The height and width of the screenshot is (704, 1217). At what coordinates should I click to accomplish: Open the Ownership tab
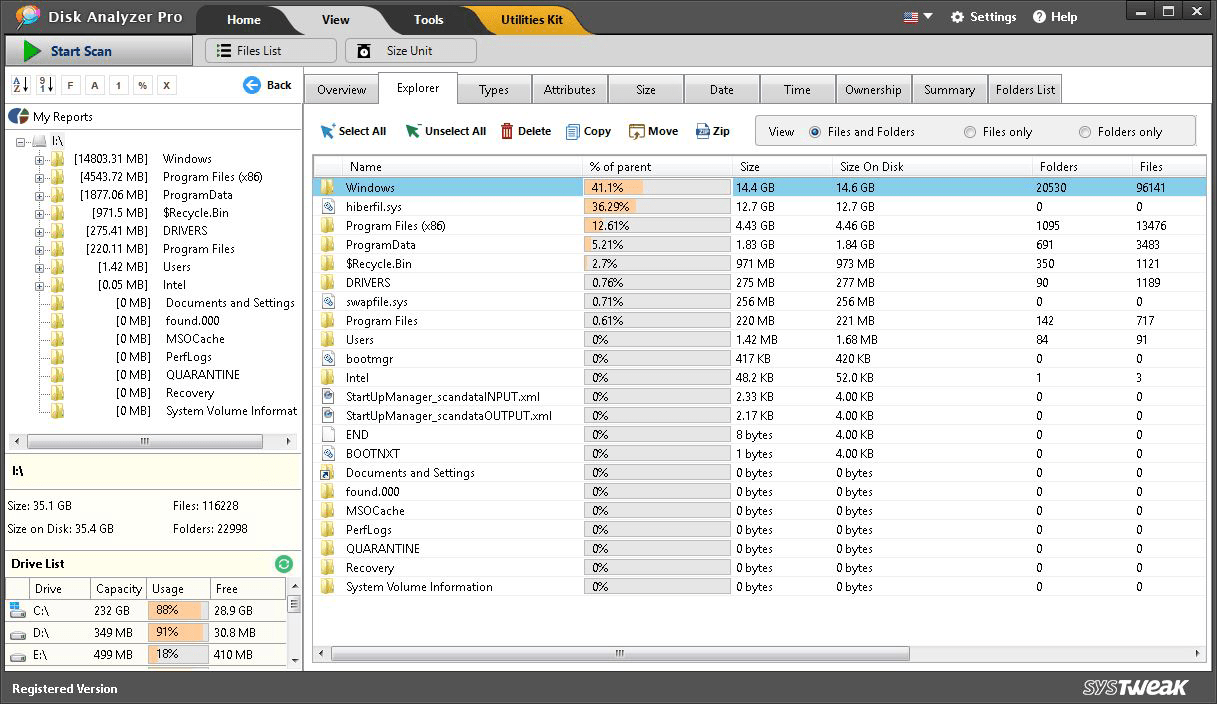pyautogui.click(x=873, y=90)
